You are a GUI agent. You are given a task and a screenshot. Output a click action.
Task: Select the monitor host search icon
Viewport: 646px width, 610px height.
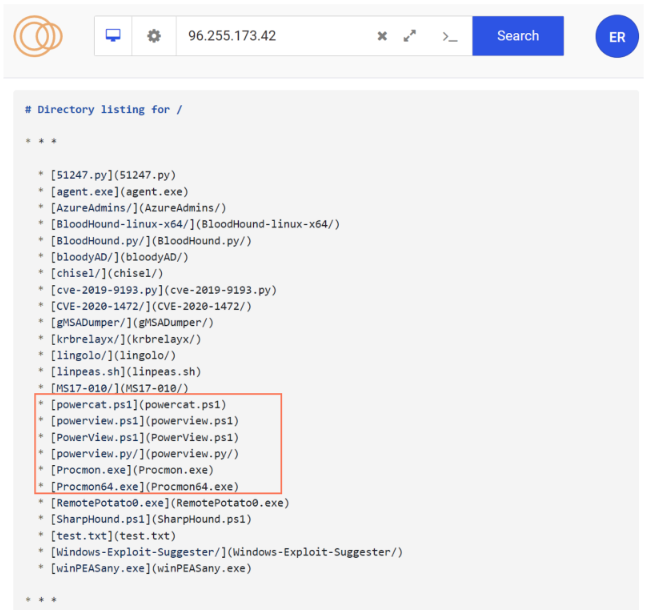(x=113, y=36)
